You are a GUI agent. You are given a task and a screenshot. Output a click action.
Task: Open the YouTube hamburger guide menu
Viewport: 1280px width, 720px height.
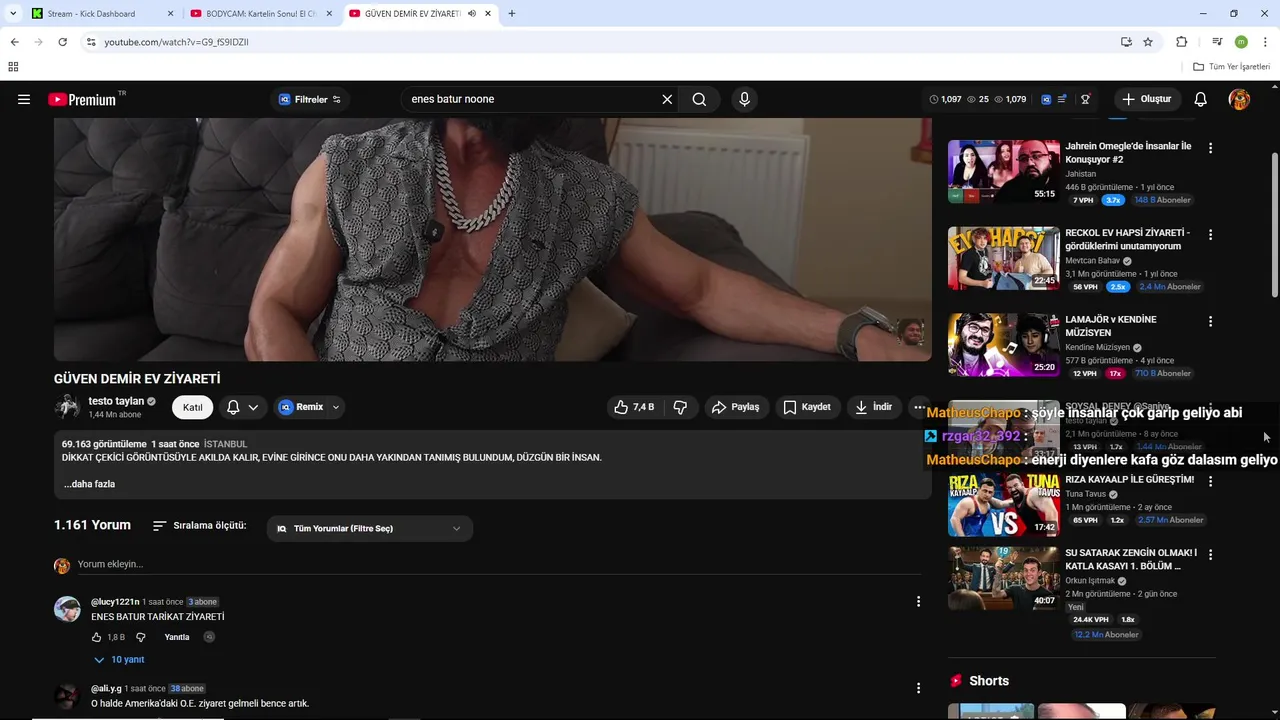pyautogui.click(x=24, y=99)
